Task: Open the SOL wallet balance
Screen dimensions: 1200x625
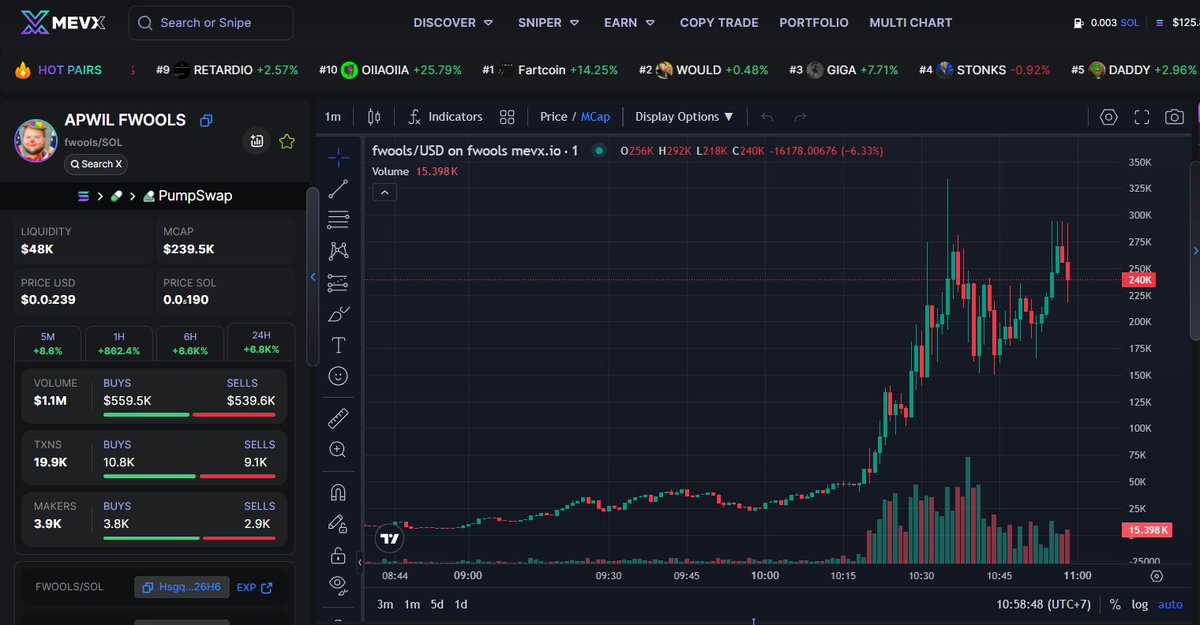Action: pyautogui.click(x=1105, y=22)
